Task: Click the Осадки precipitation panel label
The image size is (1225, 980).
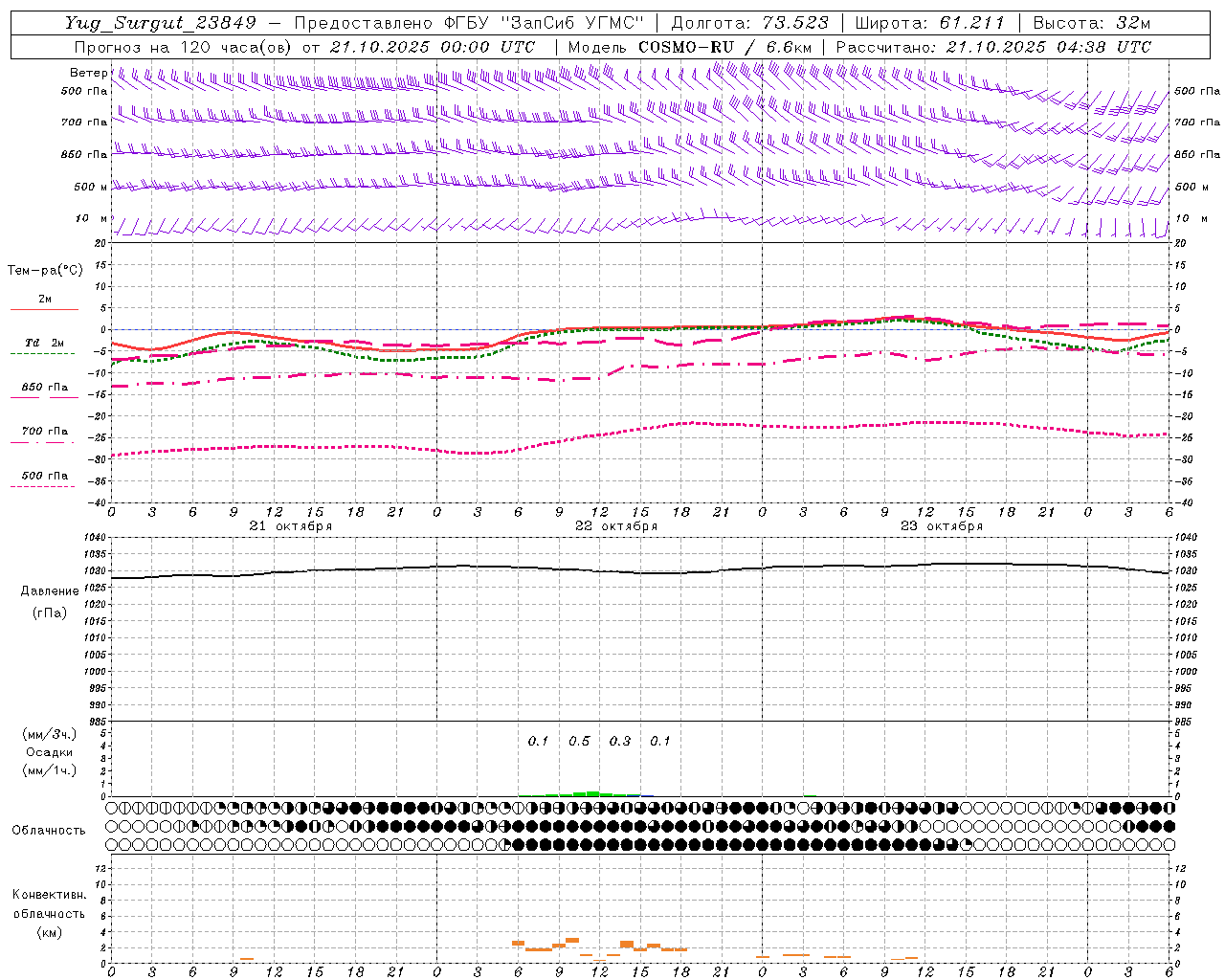Action: coord(49,752)
